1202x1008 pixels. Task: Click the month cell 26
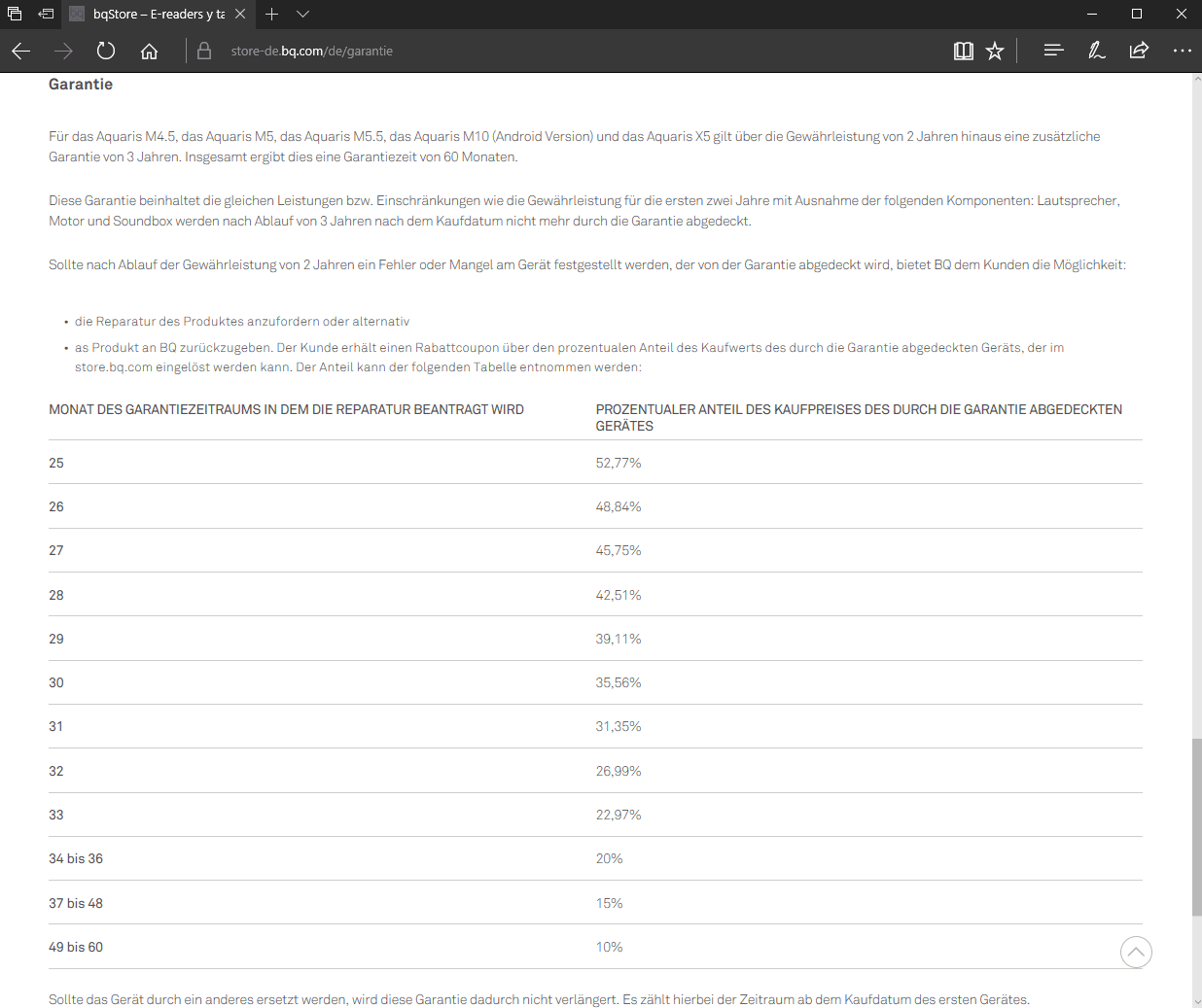click(x=56, y=506)
